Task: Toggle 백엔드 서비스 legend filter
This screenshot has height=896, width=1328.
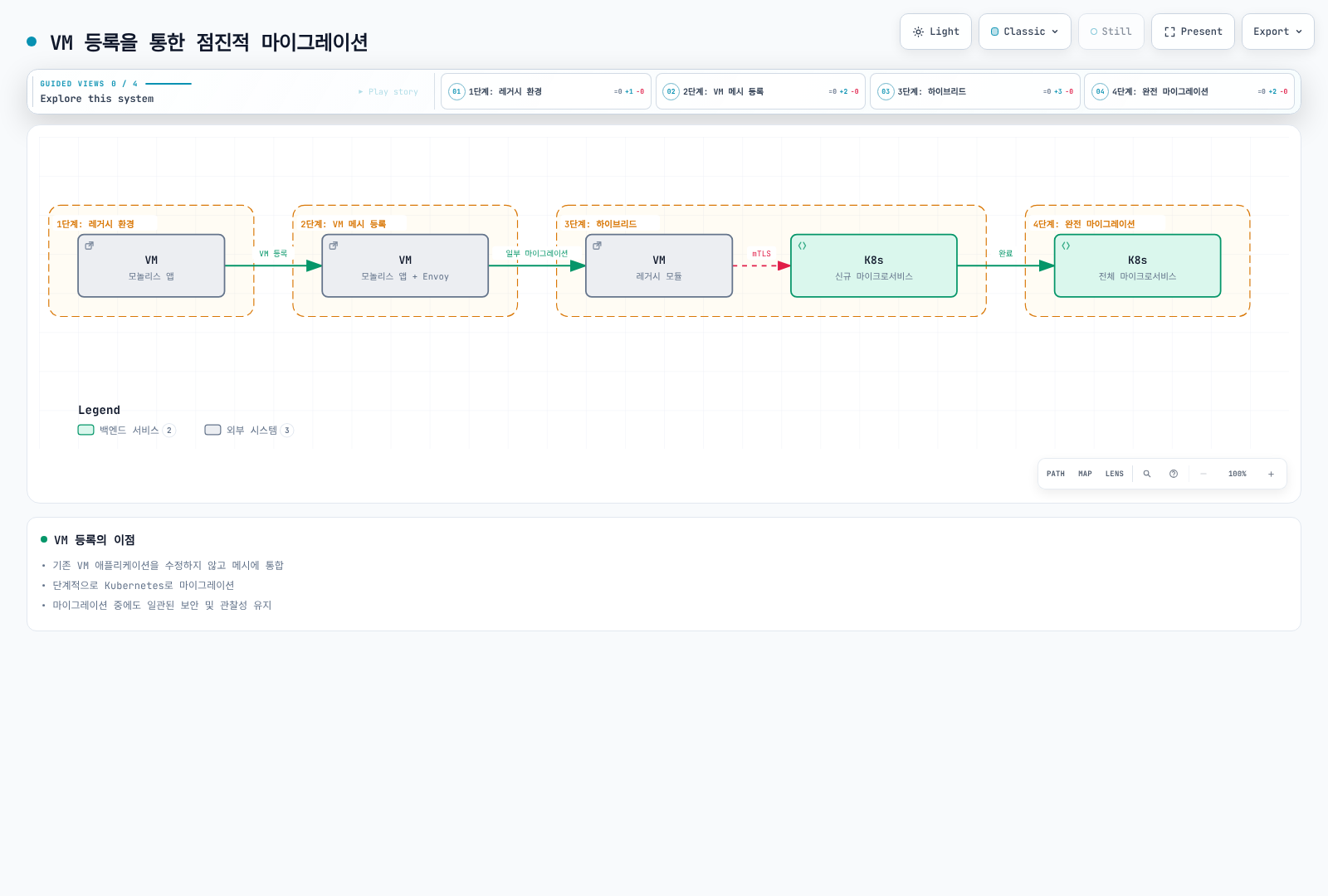Action: (126, 430)
